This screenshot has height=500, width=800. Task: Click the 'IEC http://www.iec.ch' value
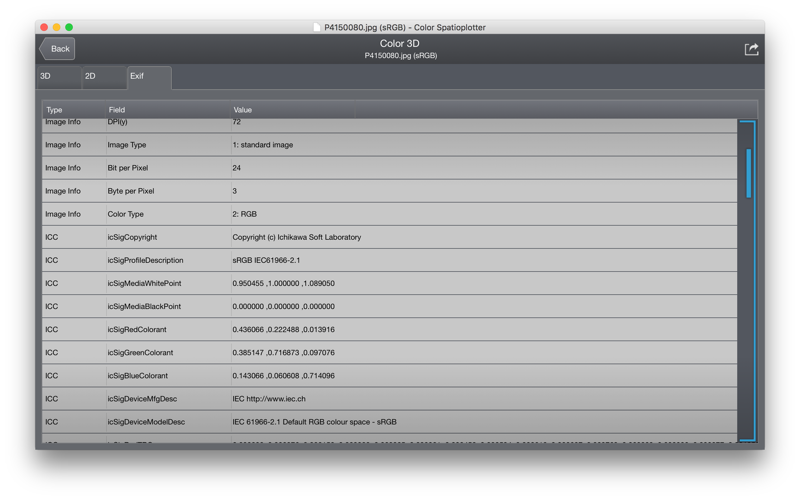(x=269, y=399)
